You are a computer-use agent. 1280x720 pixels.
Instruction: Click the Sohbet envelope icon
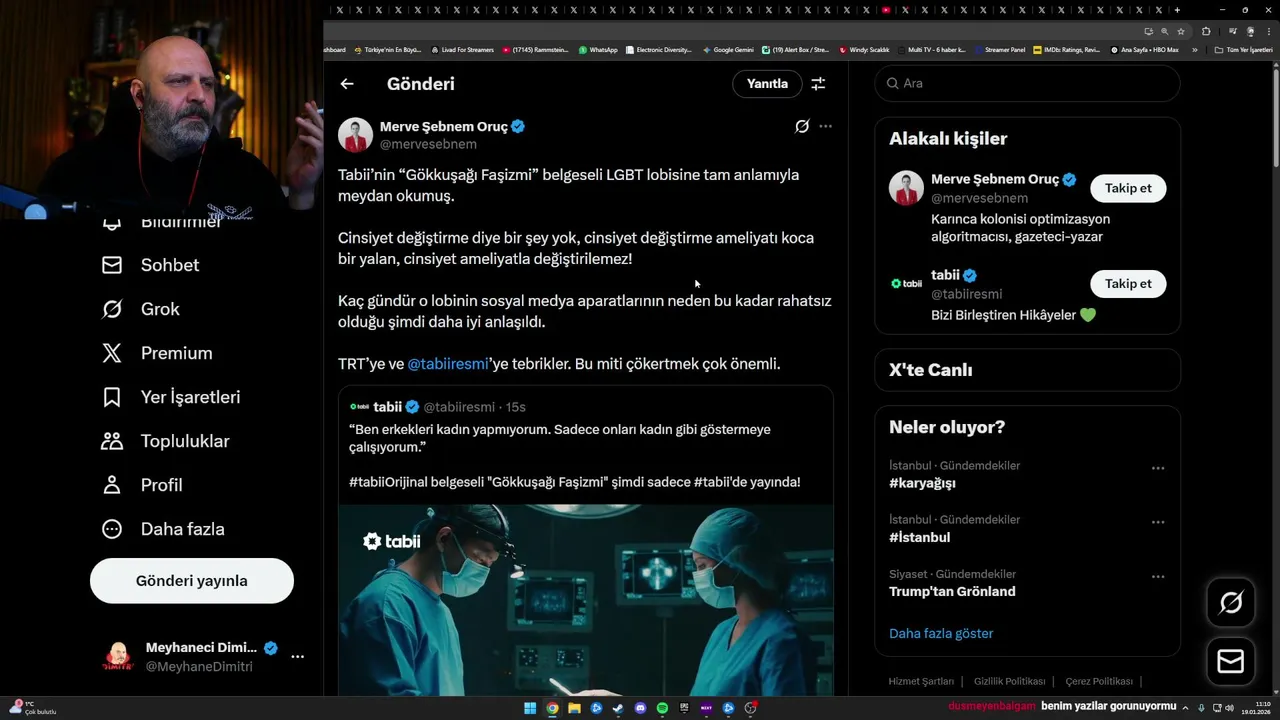[112, 265]
